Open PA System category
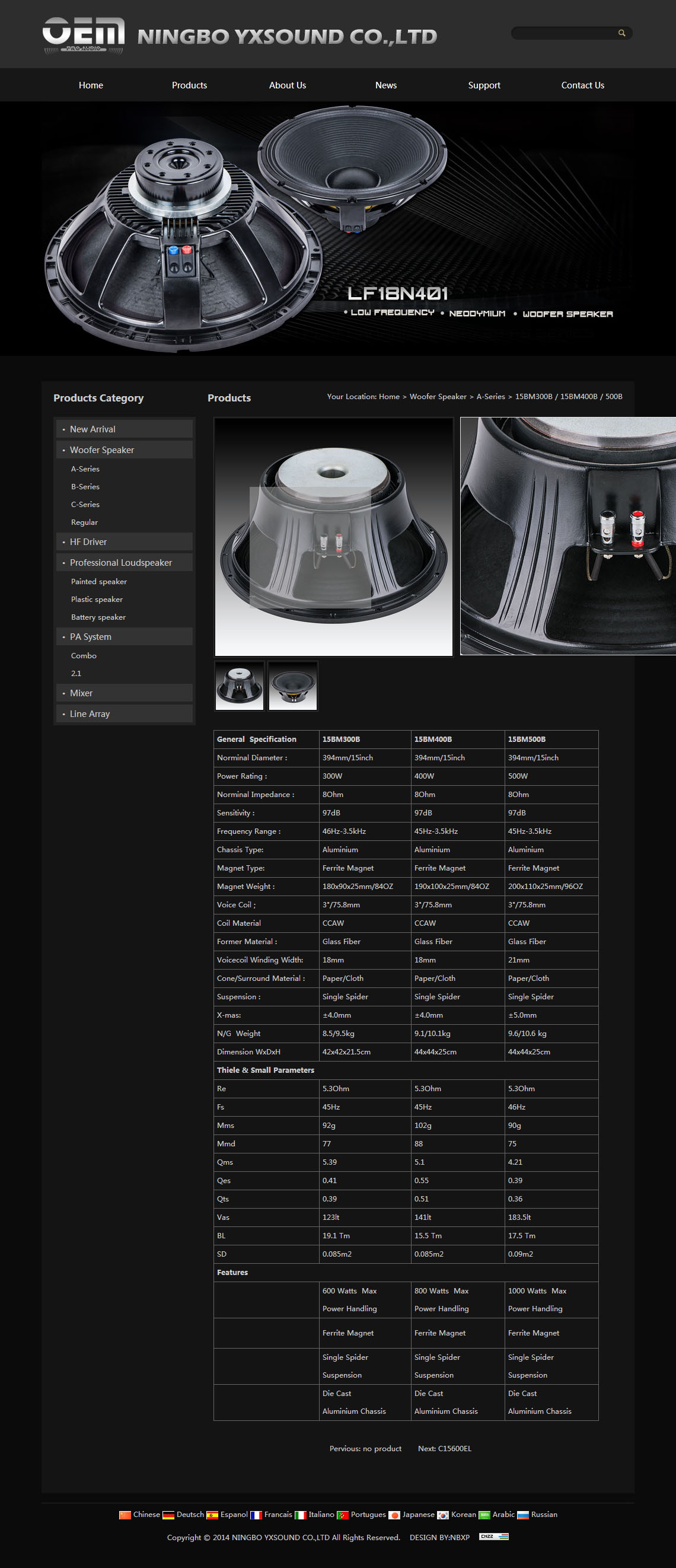The width and height of the screenshot is (676, 1568). (x=125, y=637)
